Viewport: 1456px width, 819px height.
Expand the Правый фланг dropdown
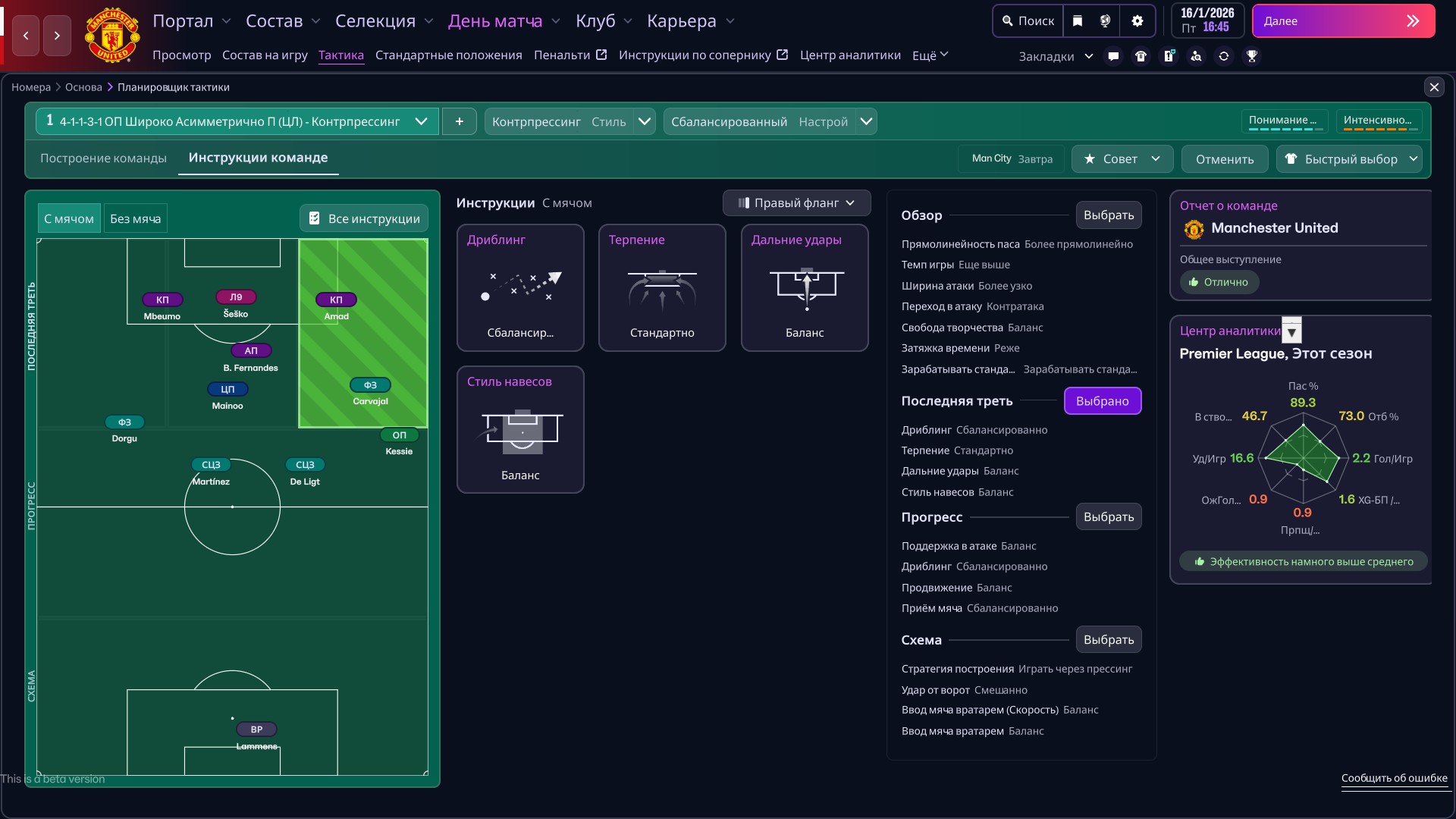[796, 203]
